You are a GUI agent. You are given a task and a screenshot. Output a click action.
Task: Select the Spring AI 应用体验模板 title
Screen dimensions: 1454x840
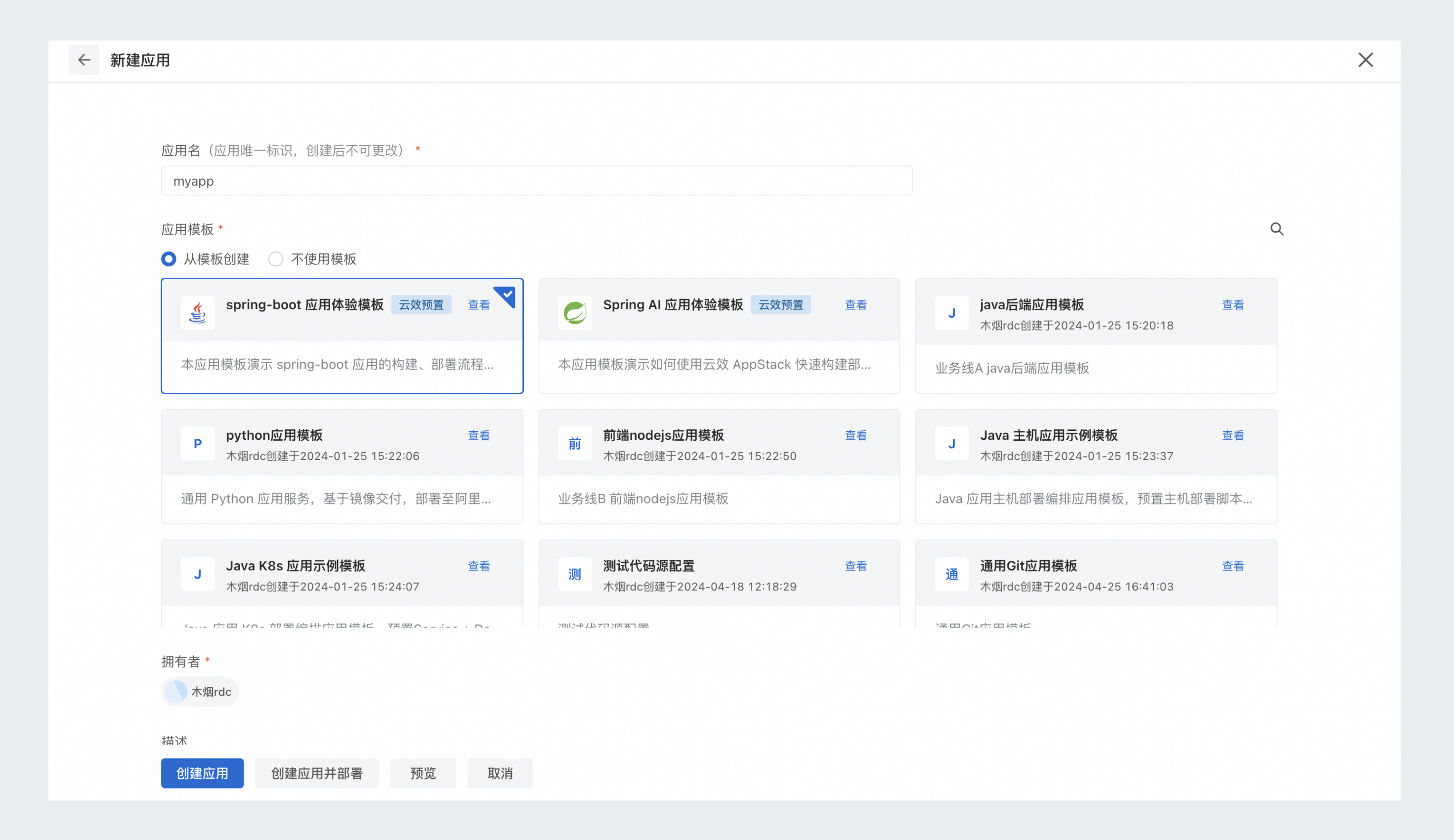673,304
